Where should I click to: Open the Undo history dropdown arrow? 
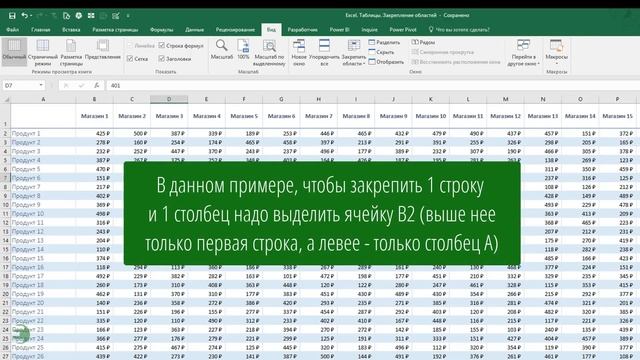[x=31, y=16]
